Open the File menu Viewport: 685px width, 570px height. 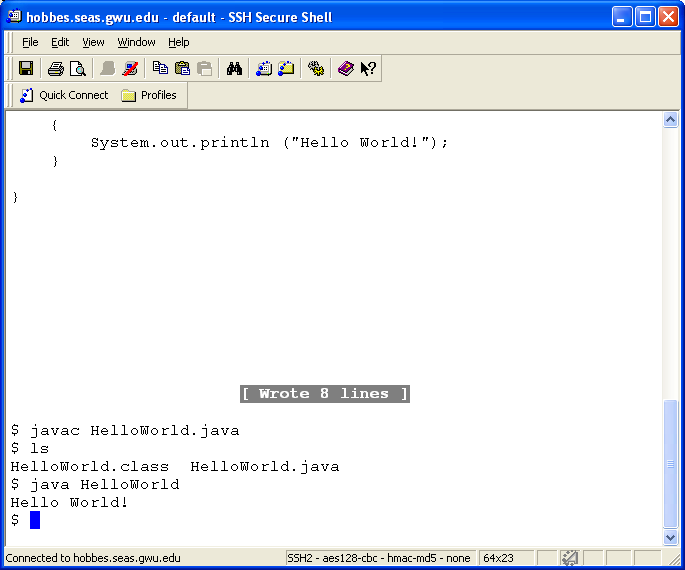30,42
